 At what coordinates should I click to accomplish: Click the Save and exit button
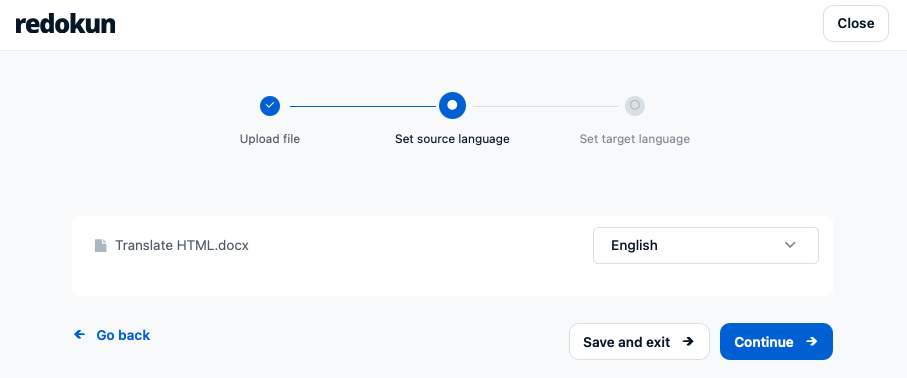click(x=639, y=342)
